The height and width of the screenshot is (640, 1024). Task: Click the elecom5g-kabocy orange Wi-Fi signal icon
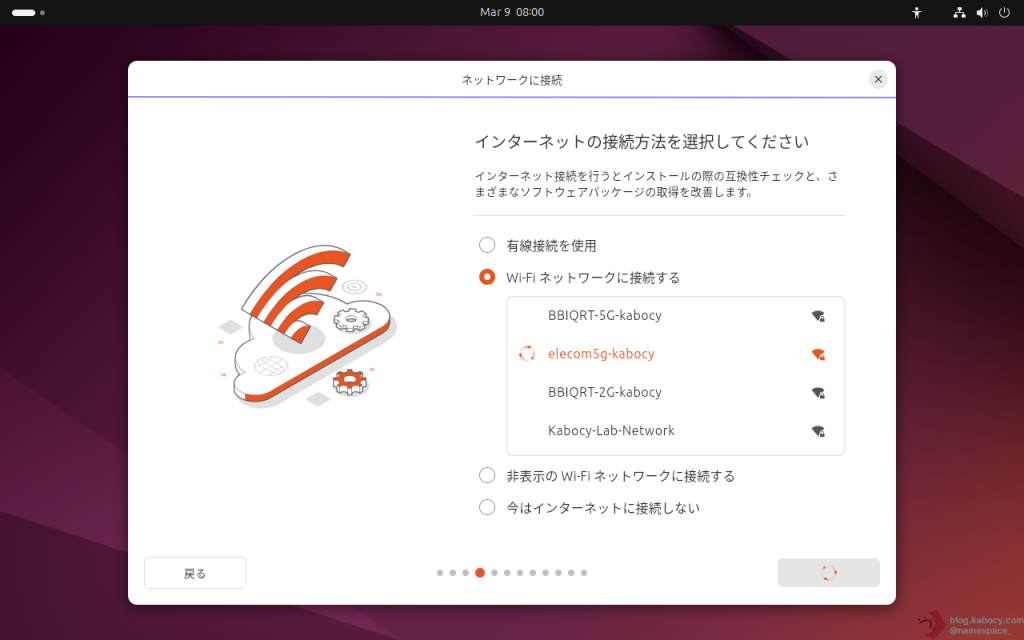click(818, 354)
